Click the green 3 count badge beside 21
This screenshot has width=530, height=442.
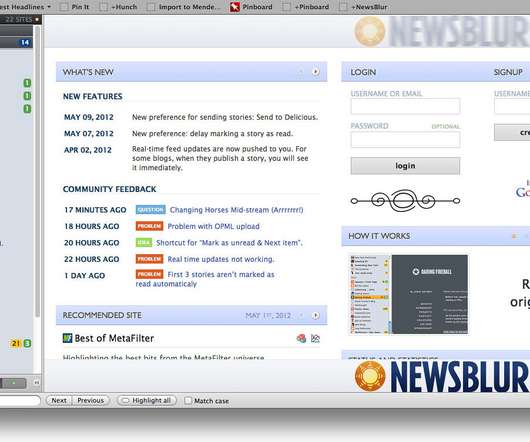click(x=27, y=343)
